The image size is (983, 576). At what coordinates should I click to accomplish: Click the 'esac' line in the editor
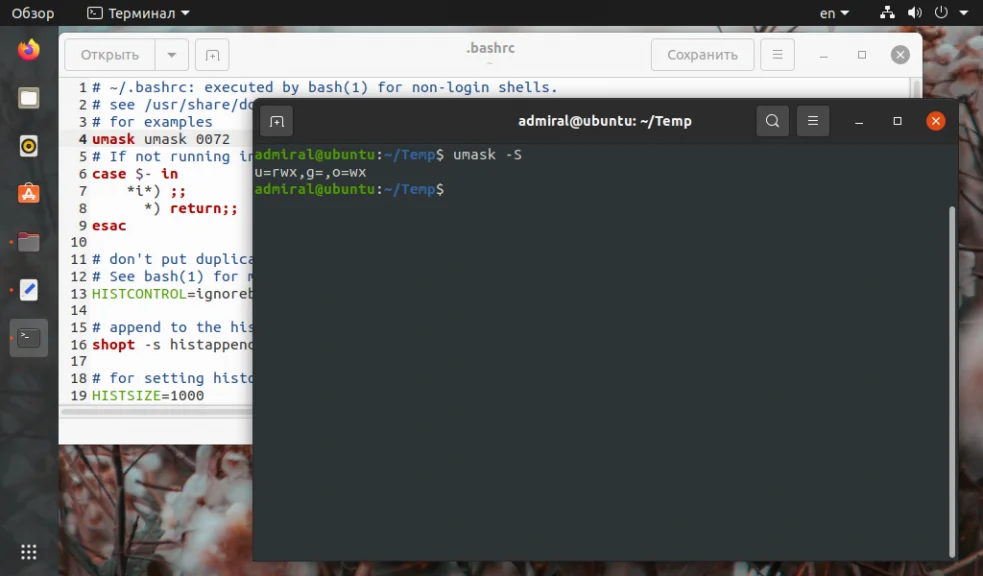(x=109, y=226)
